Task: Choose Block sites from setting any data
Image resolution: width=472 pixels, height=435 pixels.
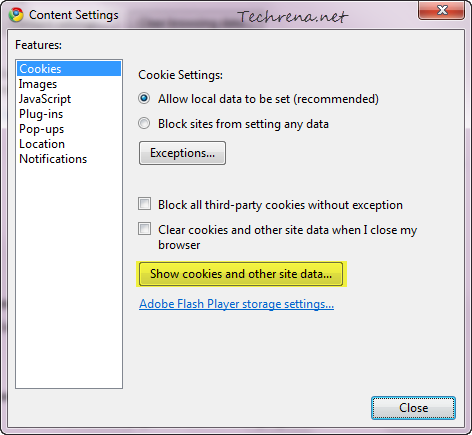Action: 144,124
